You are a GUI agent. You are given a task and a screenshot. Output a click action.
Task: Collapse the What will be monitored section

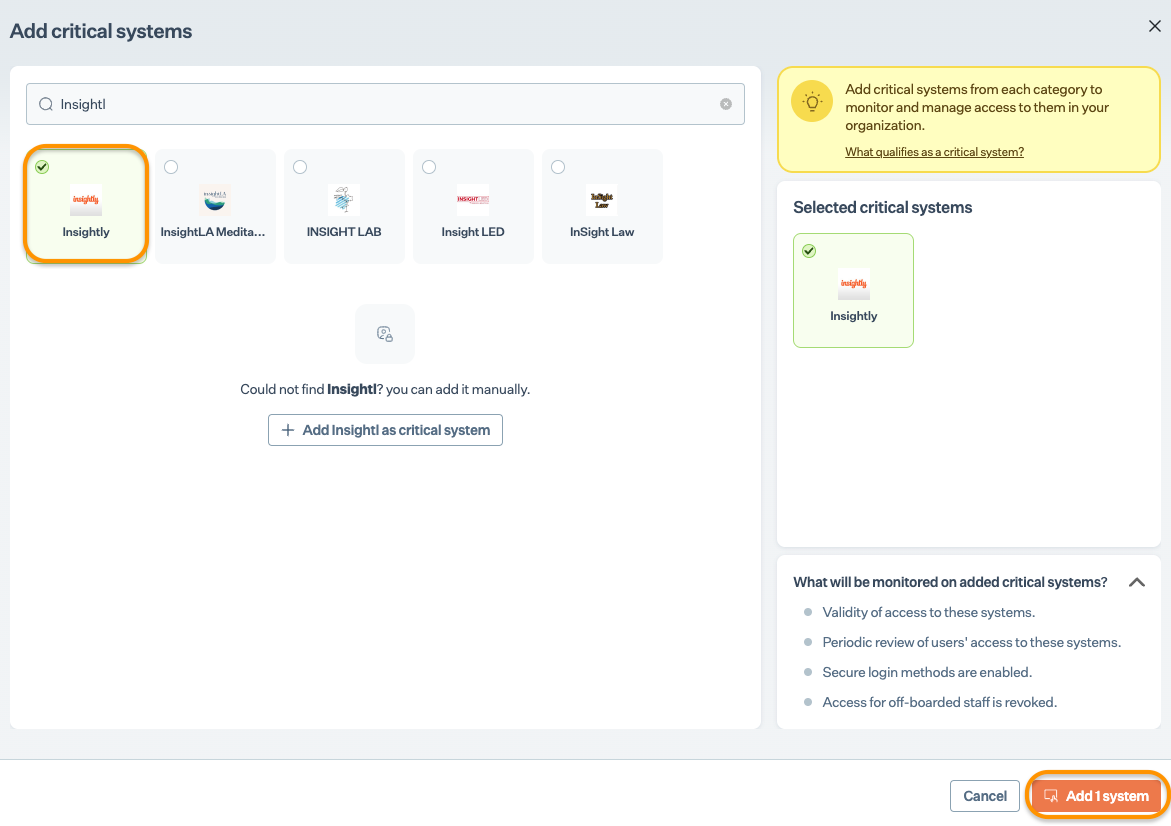click(x=1137, y=583)
